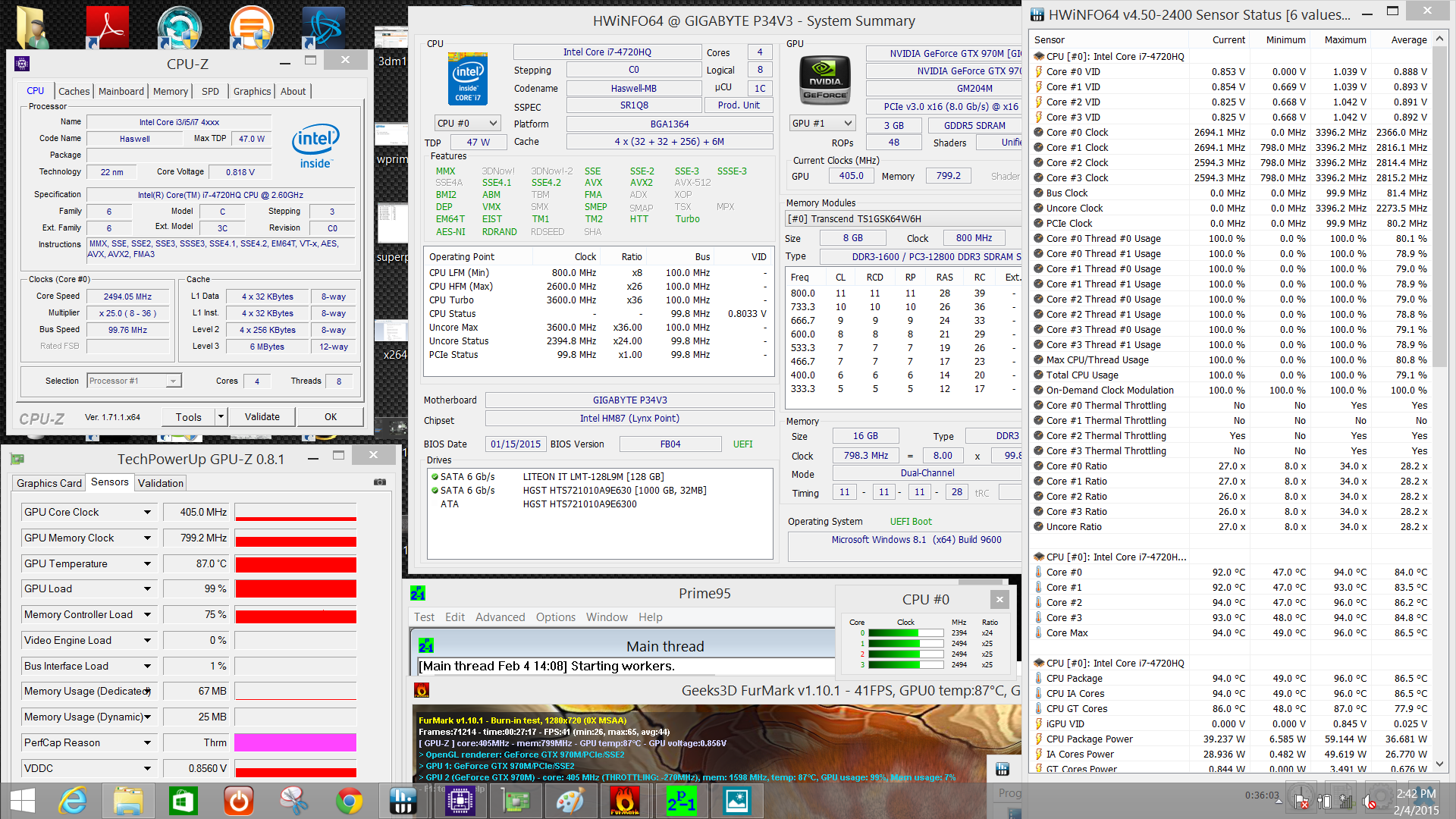Image resolution: width=1456 pixels, height=819 pixels.
Task: Click the NVIDIA GeForce logo in HWiNFO
Action: pos(824,80)
